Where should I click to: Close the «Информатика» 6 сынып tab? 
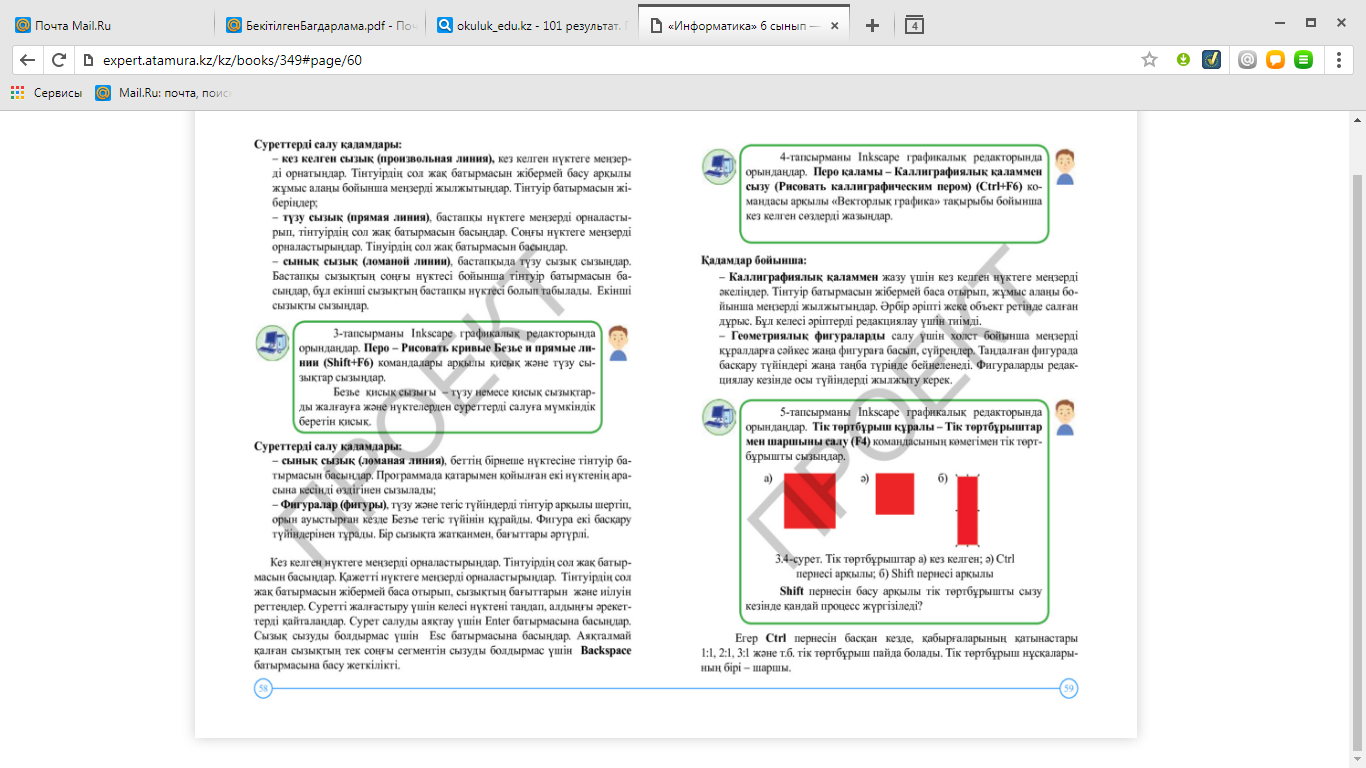pos(834,25)
